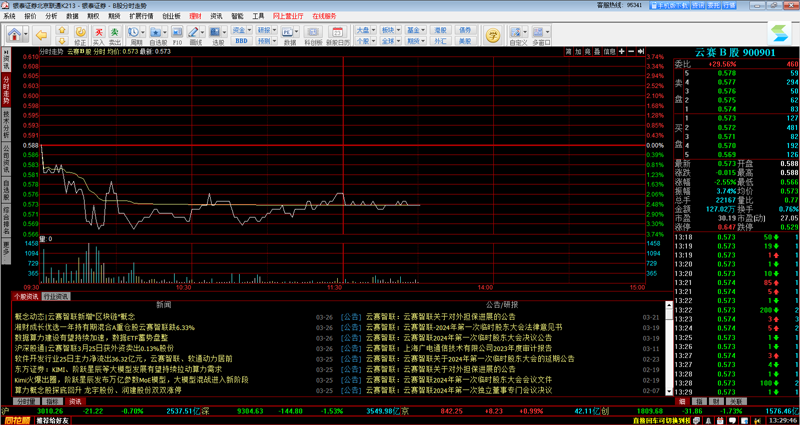Zoom in chart with the plus icon
The width and height of the screenshot is (800, 425).
[622, 52]
